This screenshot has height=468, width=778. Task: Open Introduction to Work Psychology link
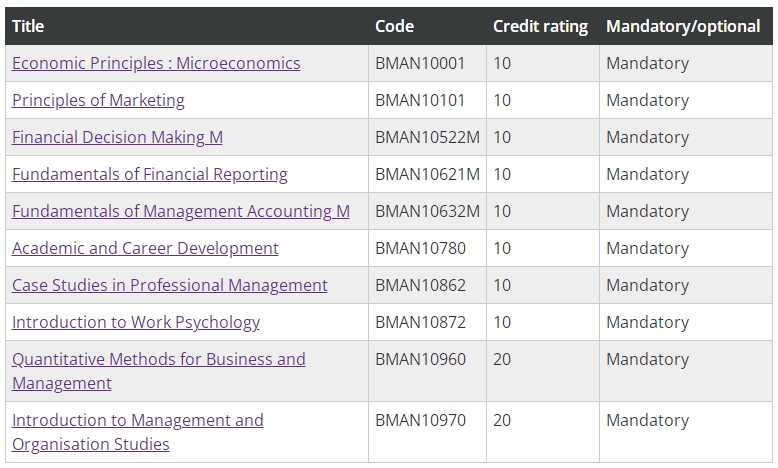[x=135, y=322]
